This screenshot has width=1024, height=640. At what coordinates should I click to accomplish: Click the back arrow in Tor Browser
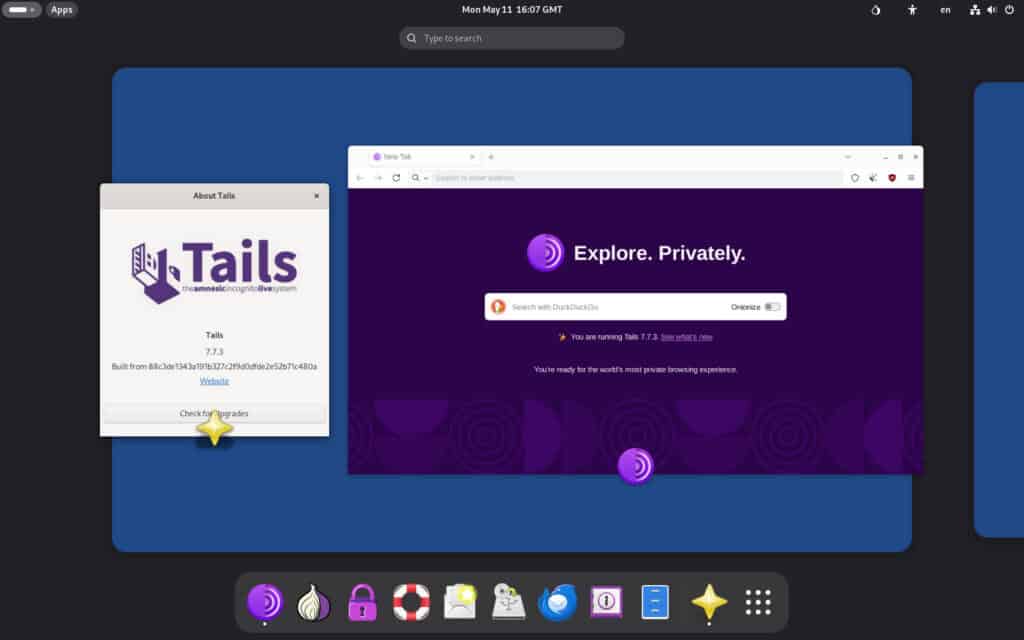click(360, 178)
